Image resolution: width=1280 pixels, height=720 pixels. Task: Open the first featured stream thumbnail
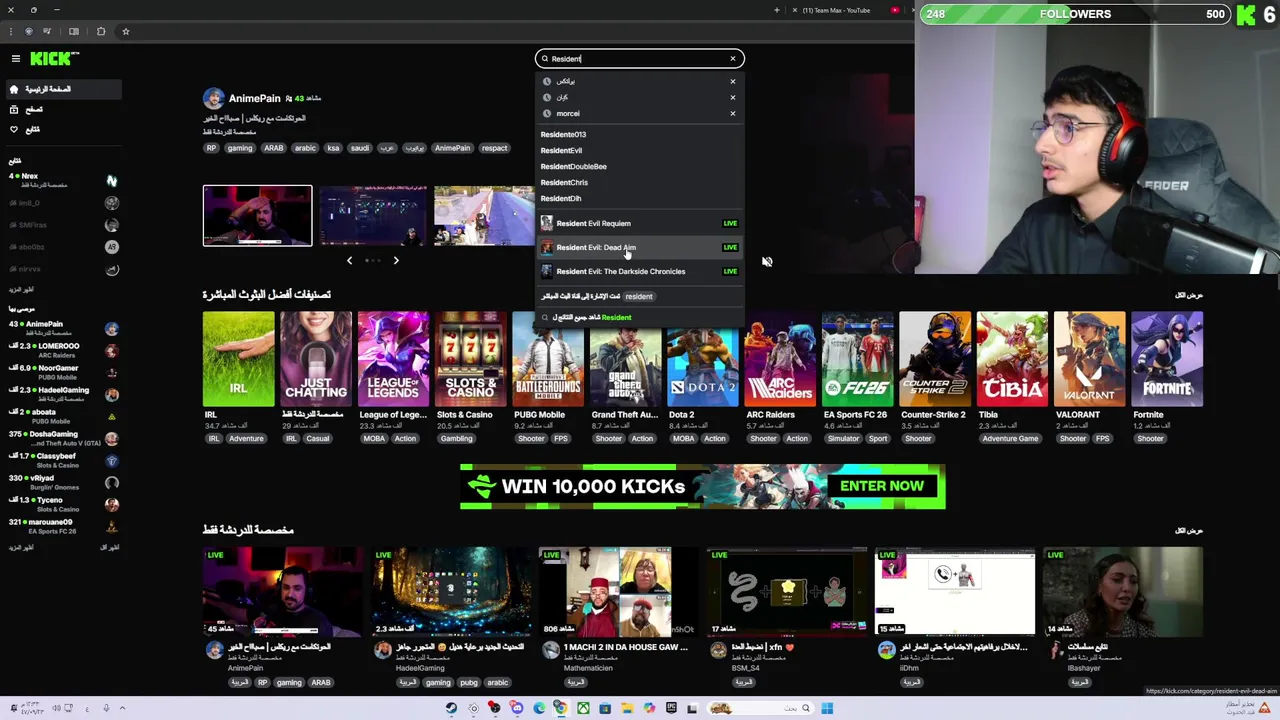pyautogui.click(x=258, y=215)
